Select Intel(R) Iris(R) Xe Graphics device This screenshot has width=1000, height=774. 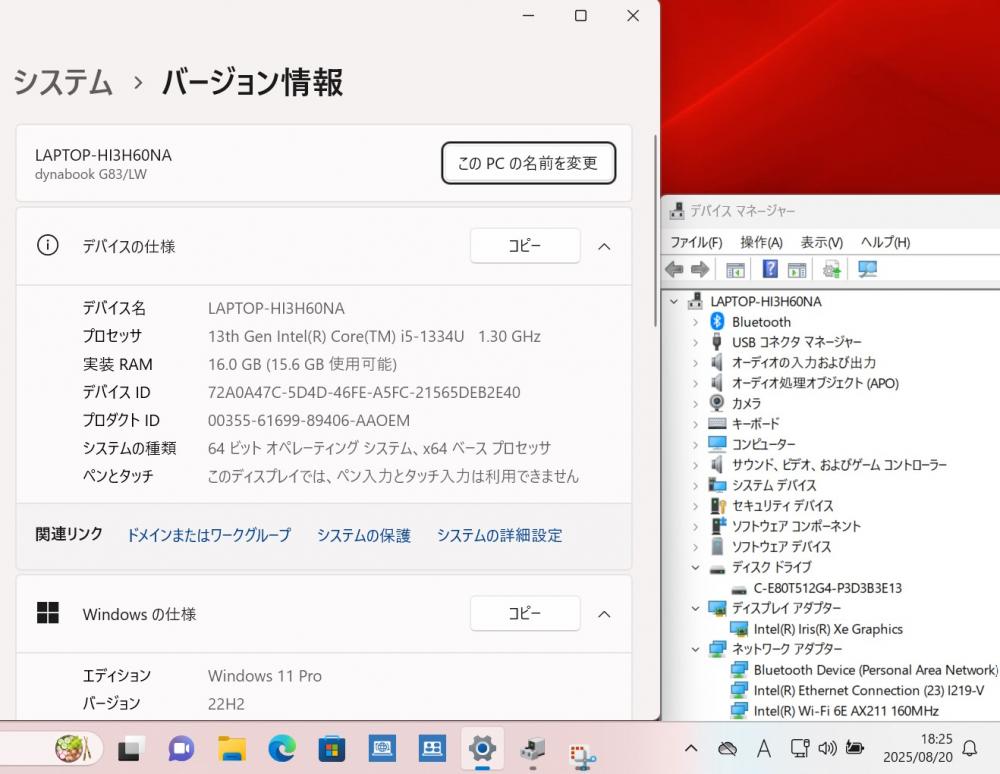828,629
